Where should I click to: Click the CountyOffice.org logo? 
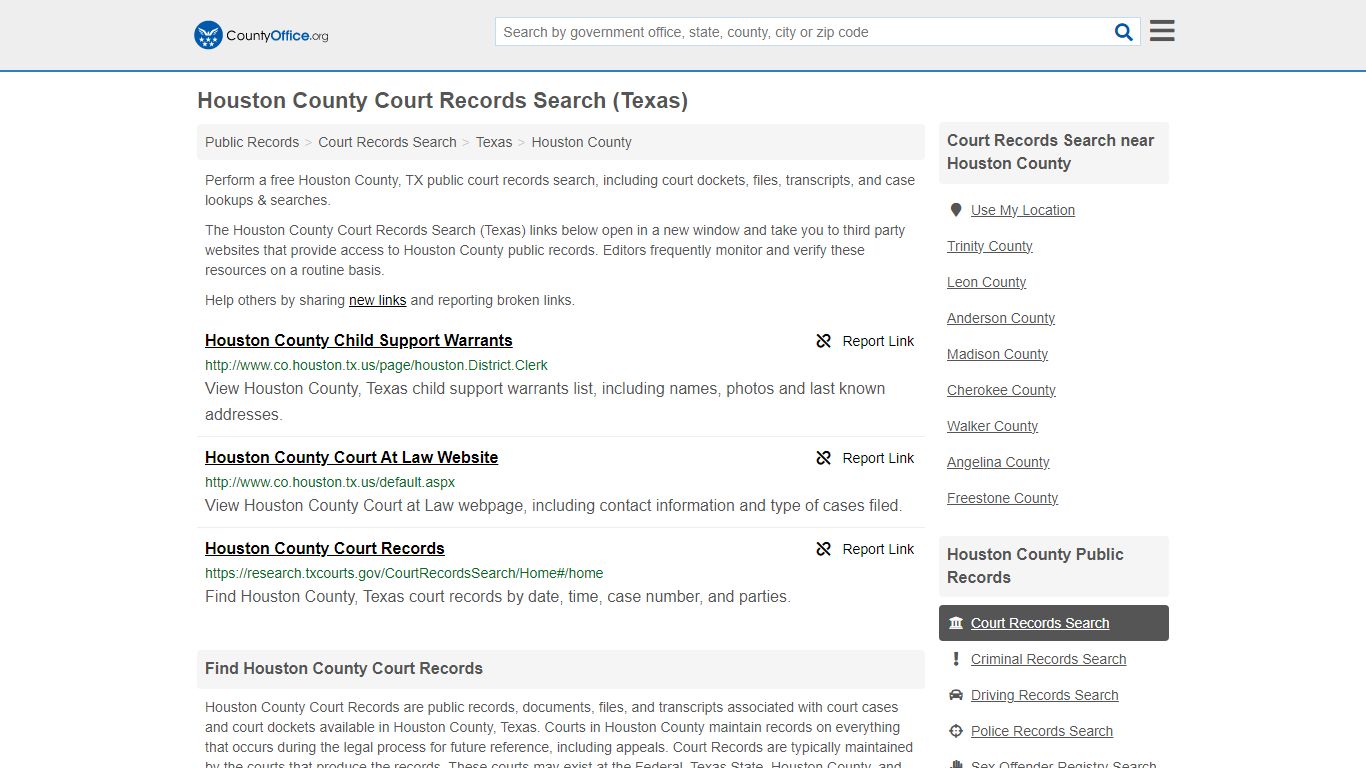(261, 35)
